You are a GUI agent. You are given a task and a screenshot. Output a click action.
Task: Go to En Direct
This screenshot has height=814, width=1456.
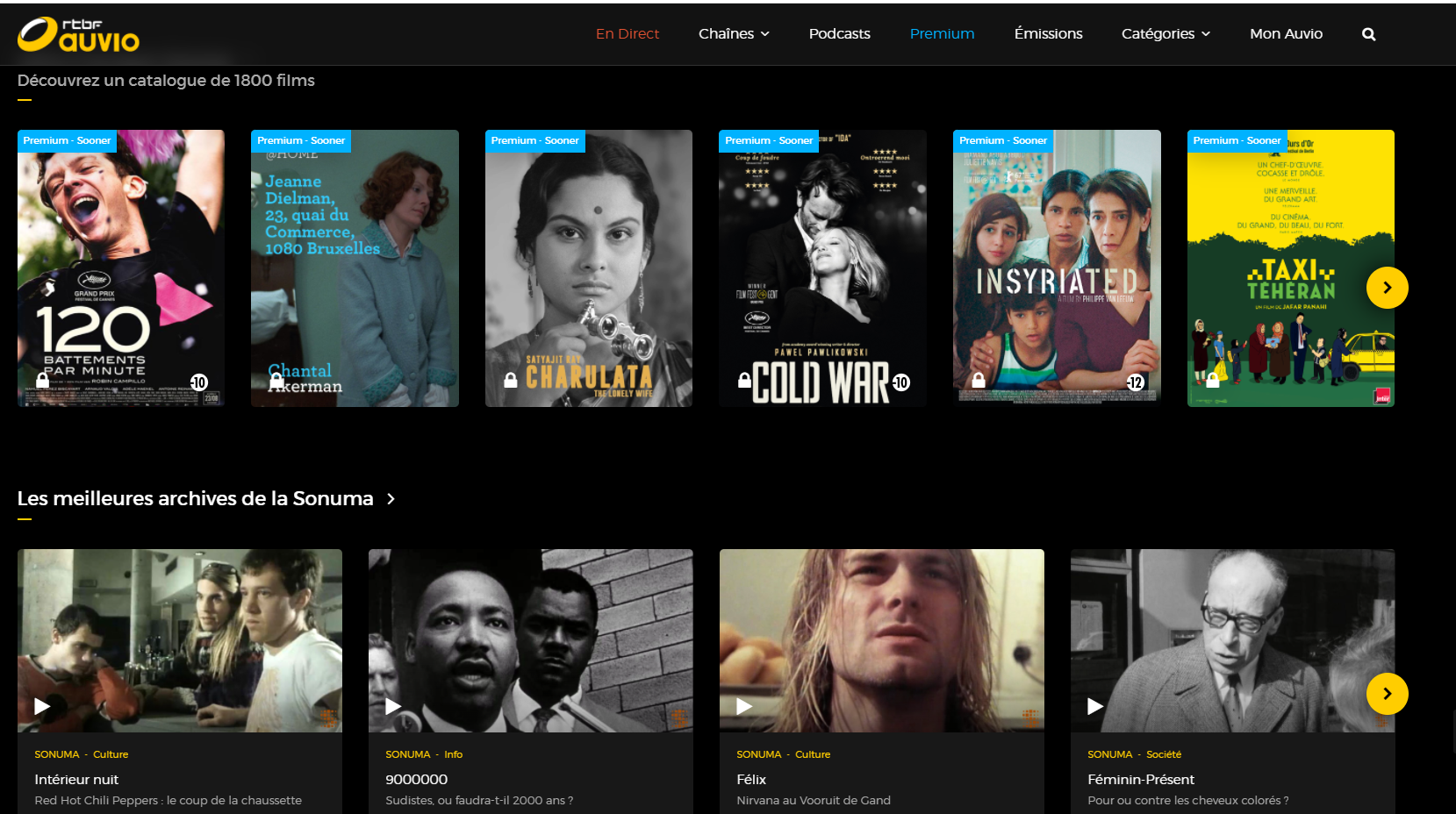point(628,34)
